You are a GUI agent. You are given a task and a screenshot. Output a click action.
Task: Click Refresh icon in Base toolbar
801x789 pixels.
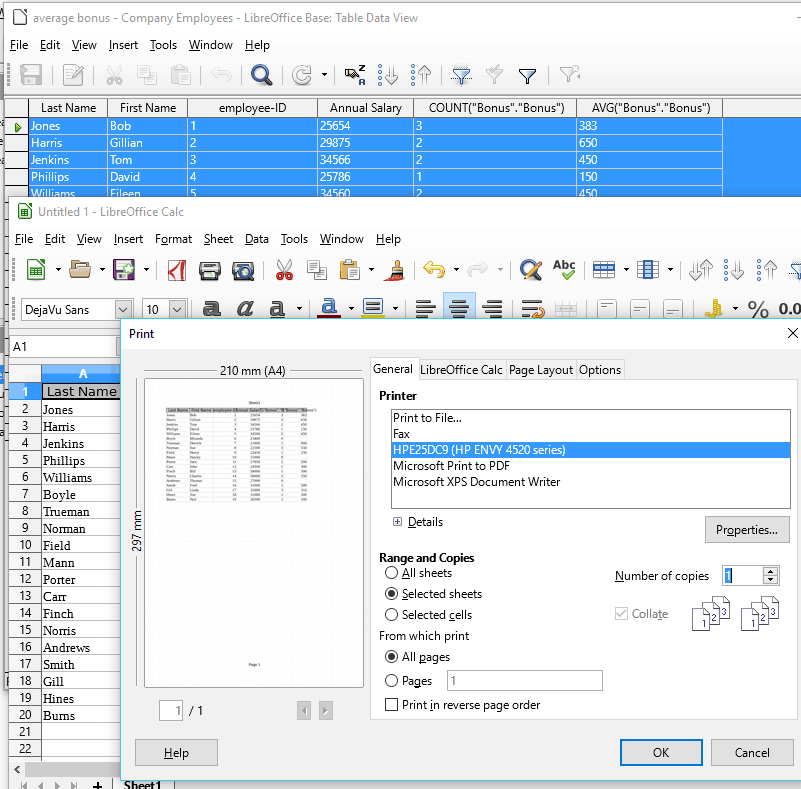[302, 75]
